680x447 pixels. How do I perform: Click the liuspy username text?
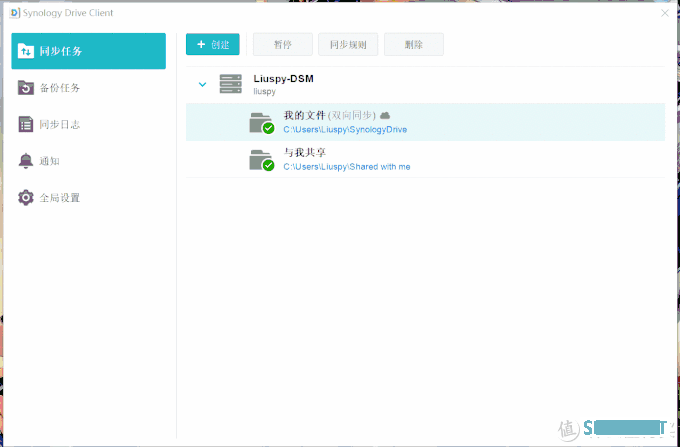265,91
